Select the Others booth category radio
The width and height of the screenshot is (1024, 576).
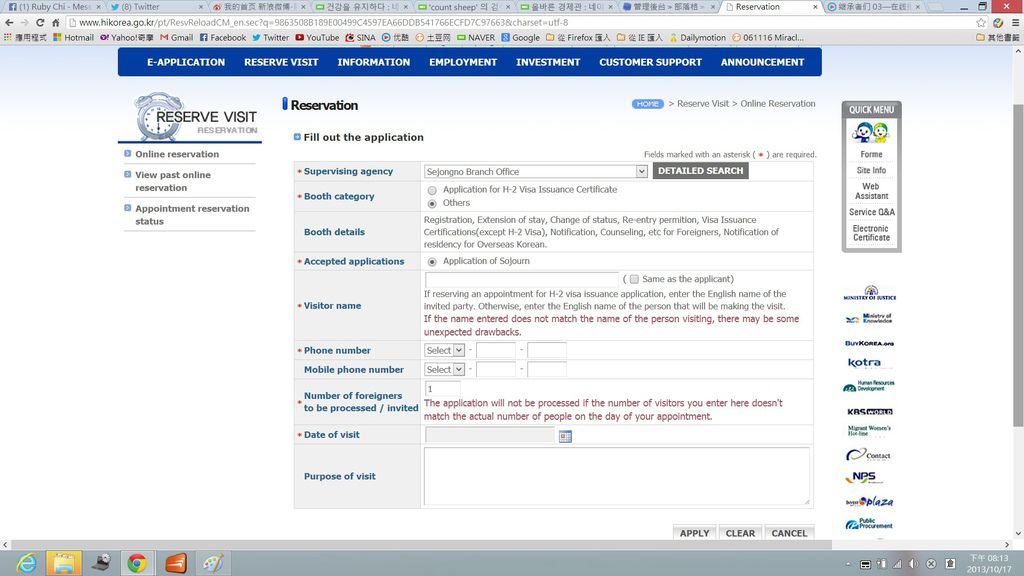coord(432,204)
